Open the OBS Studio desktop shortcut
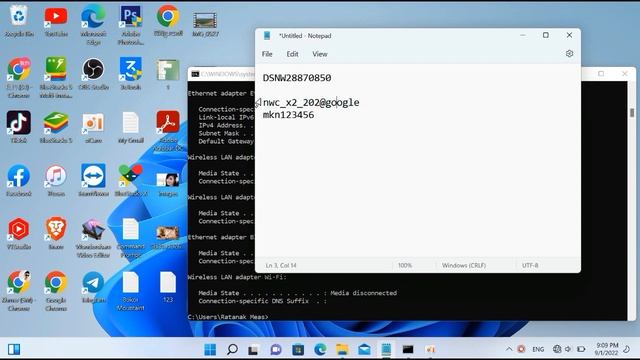The image size is (640, 360). click(x=93, y=73)
